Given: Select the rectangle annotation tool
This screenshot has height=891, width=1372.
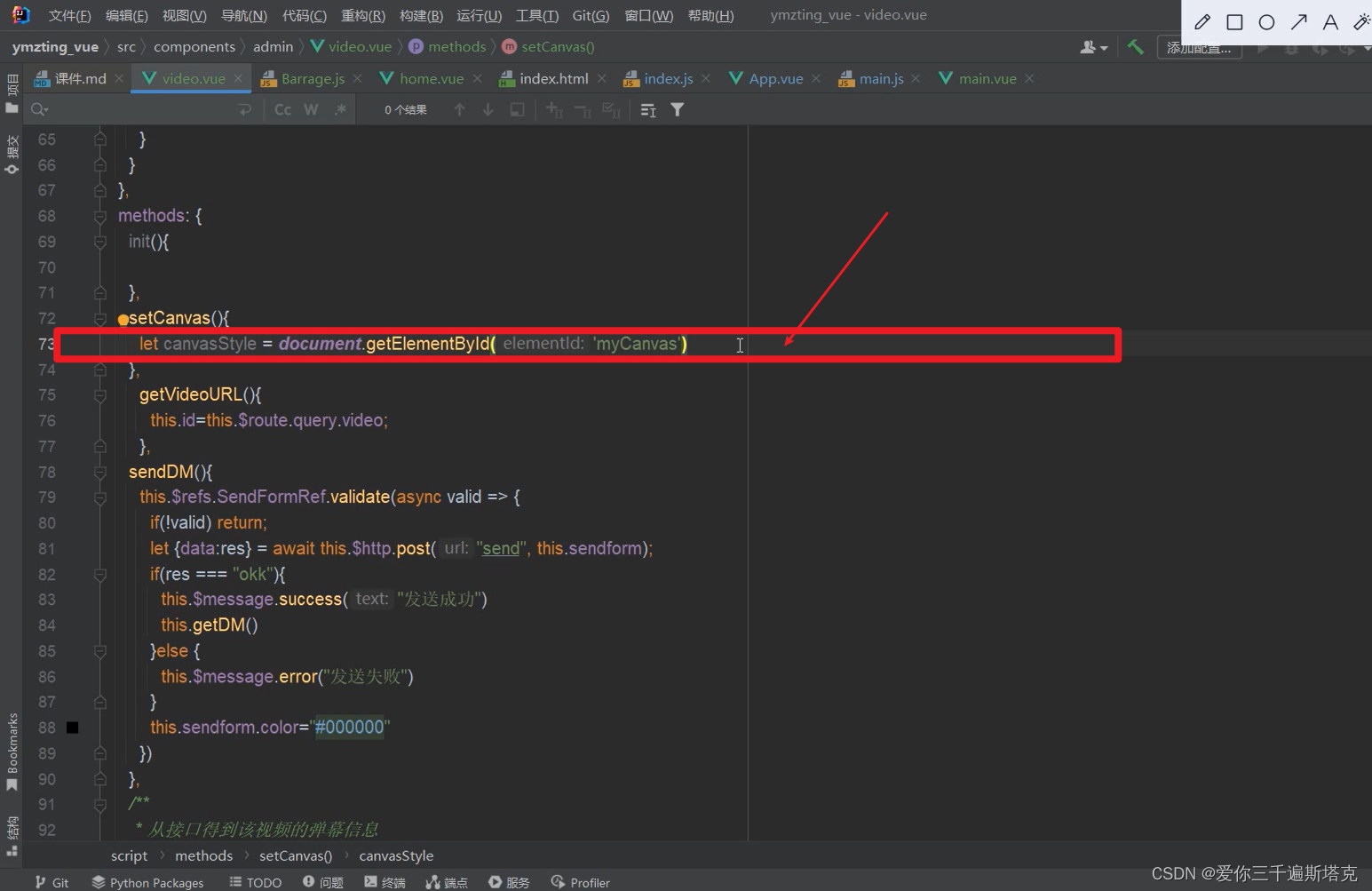Looking at the screenshot, I should pyautogui.click(x=1234, y=22).
